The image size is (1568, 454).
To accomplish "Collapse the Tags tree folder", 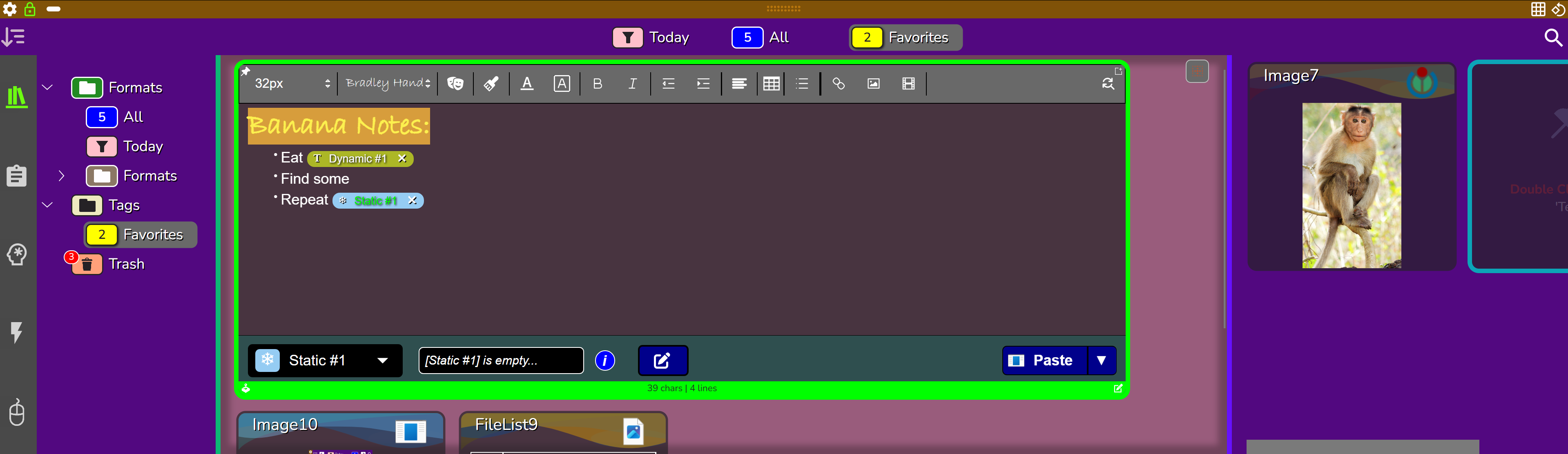I will coord(47,205).
